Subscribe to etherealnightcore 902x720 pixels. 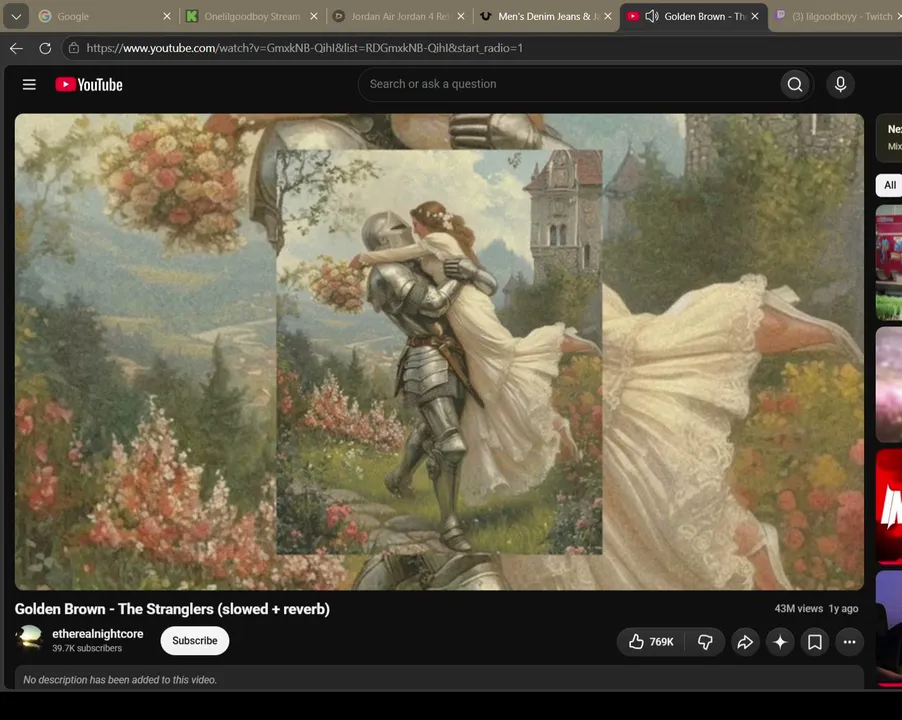(x=195, y=641)
